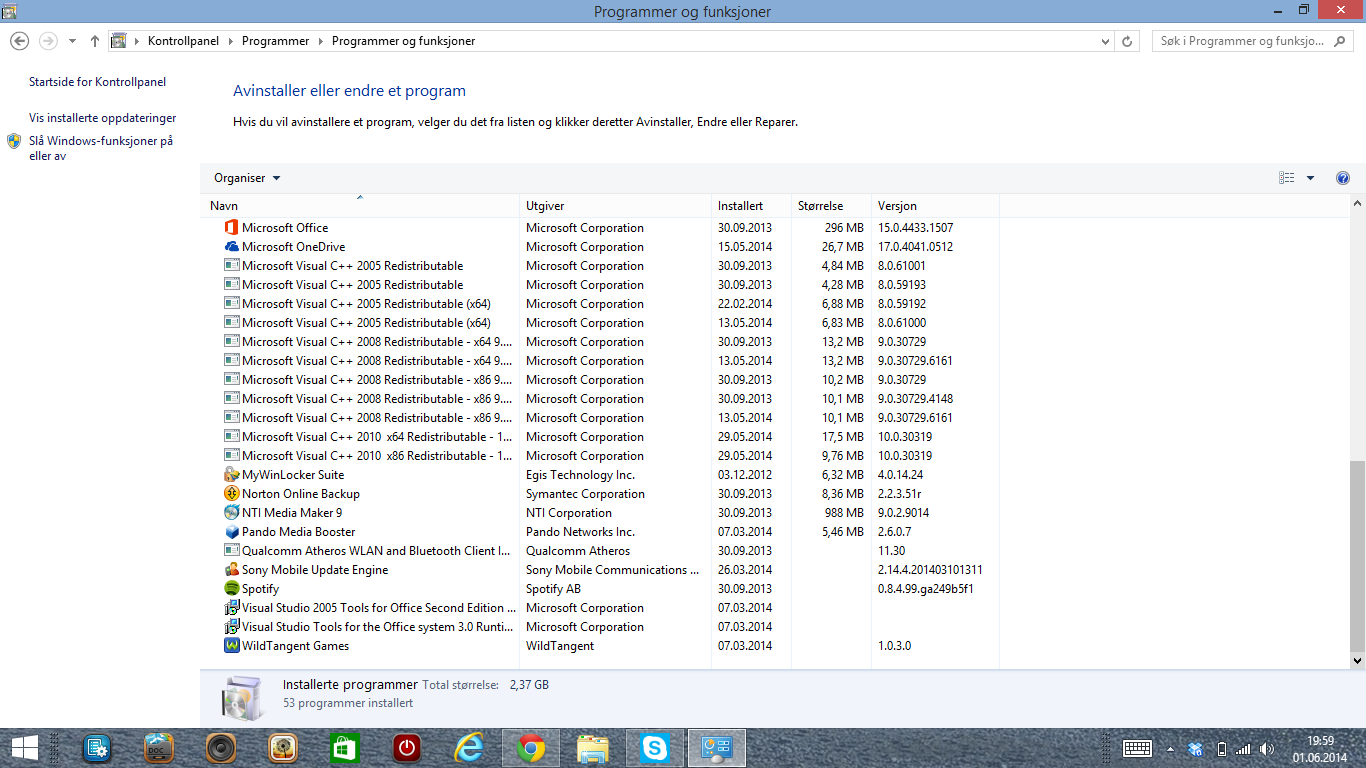Go up one level with up arrow
Image resolution: width=1366 pixels, height=768 pixels.
pyautogui.click(x=95, y=41)
